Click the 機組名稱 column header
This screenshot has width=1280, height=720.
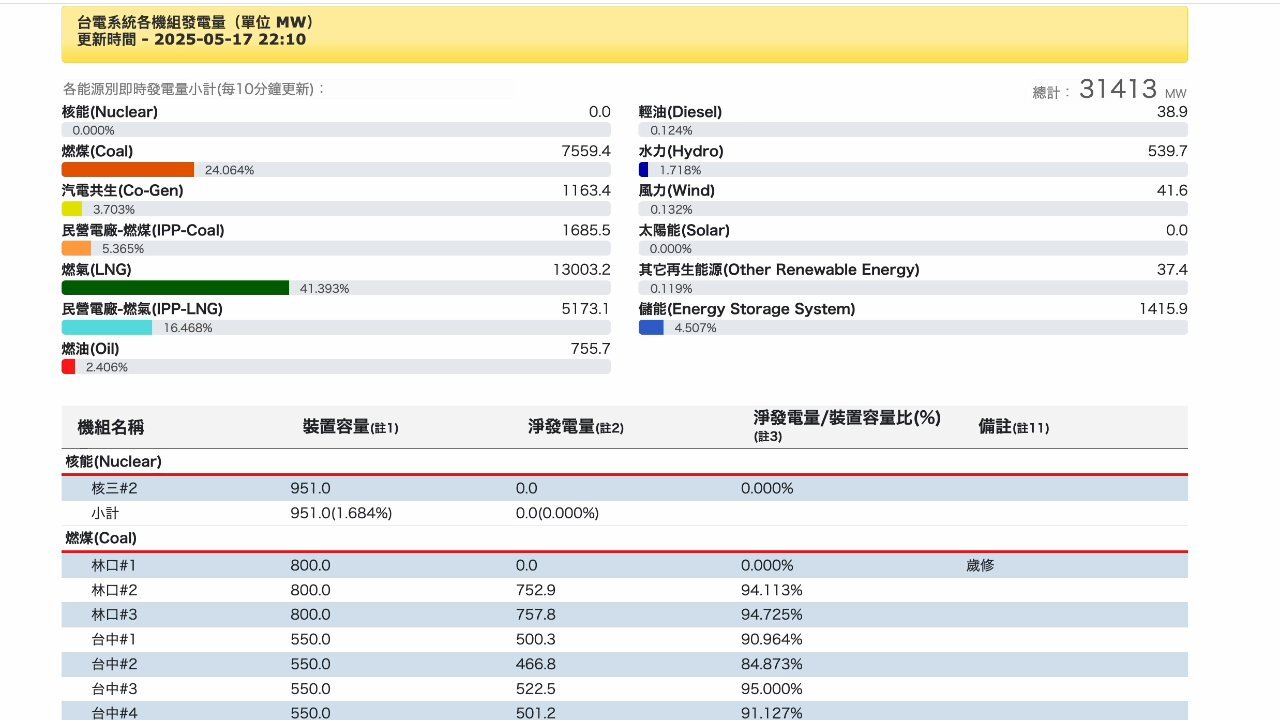pyautogui.click(x=111, y=427)
